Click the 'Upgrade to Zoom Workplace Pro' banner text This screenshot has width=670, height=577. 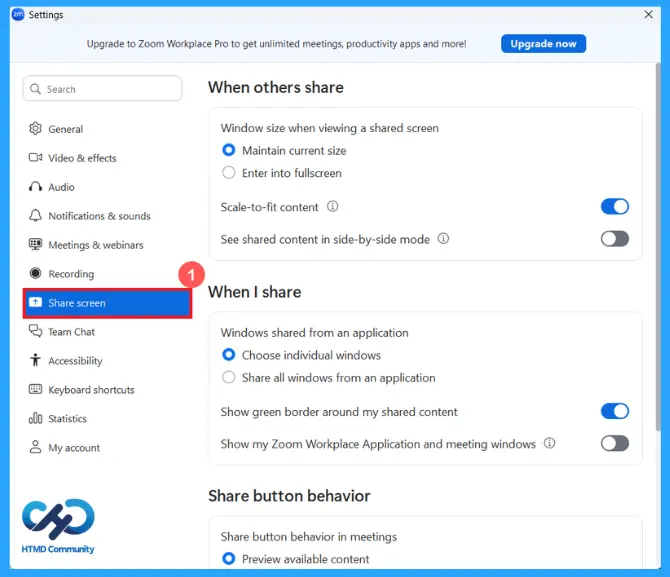(276, 44)
